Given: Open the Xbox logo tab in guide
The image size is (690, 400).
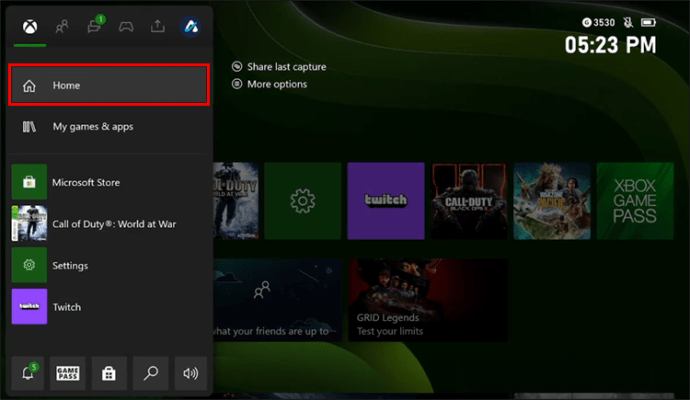Looking at the screenshot, I should click(29, 27).
